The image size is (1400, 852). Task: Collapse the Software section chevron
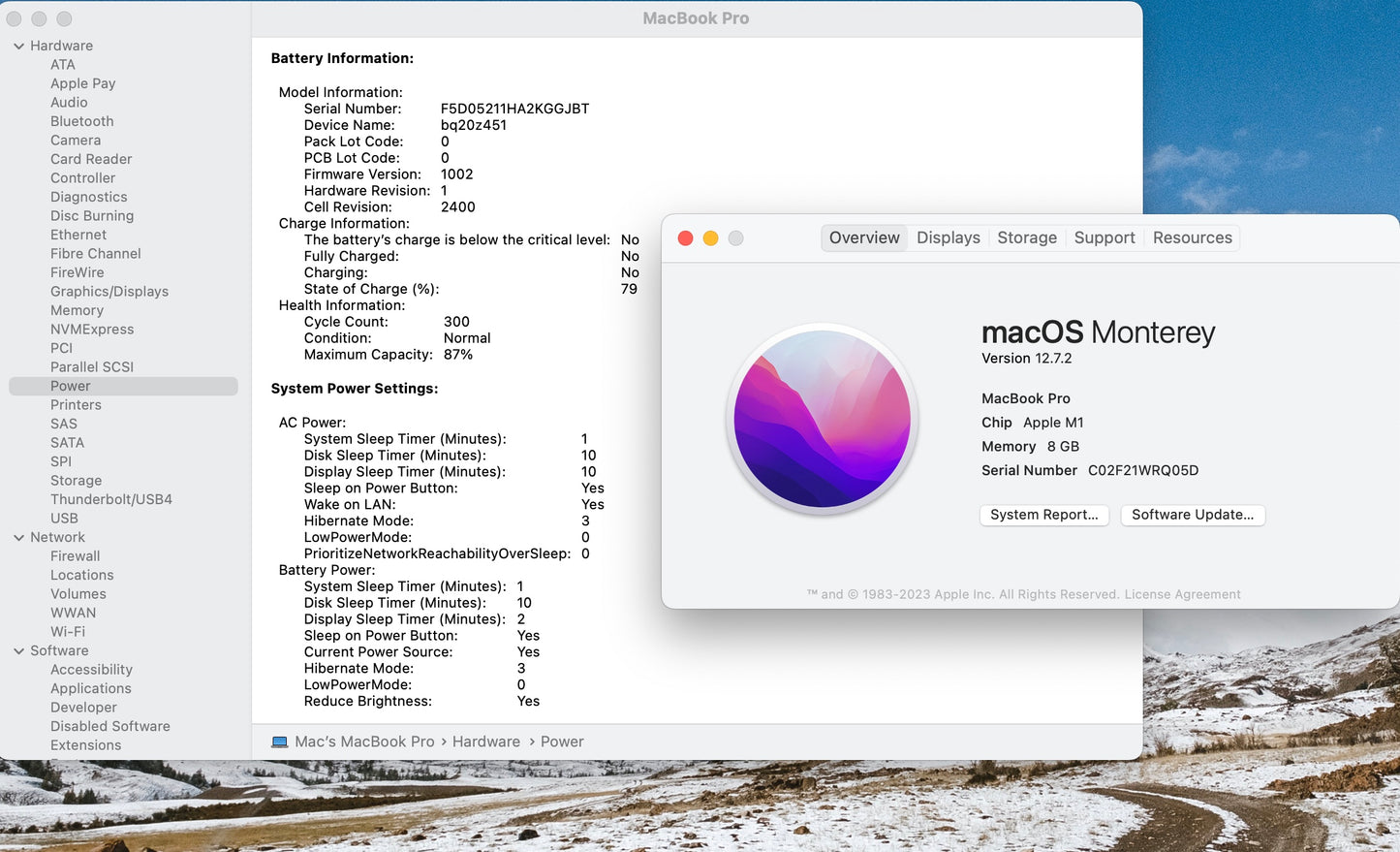(x=18, y=651)
